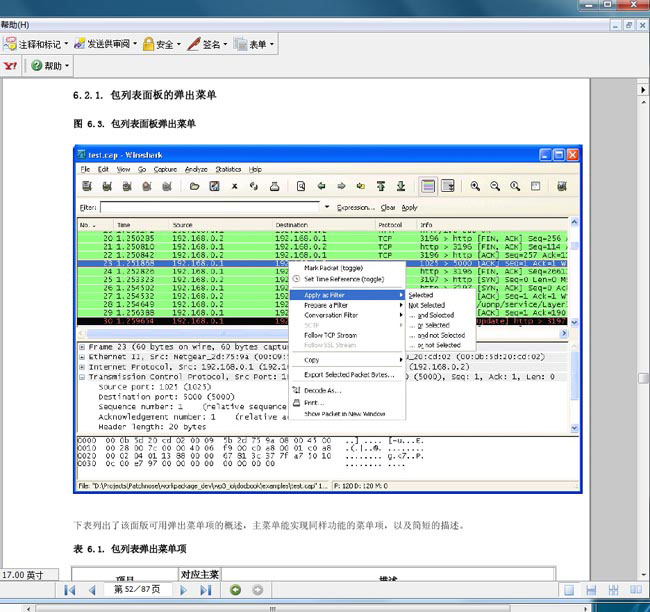Open the Capture menu in Wireshark
The width and height of the screenshot is (650, 612).
[x=165, y=169]
